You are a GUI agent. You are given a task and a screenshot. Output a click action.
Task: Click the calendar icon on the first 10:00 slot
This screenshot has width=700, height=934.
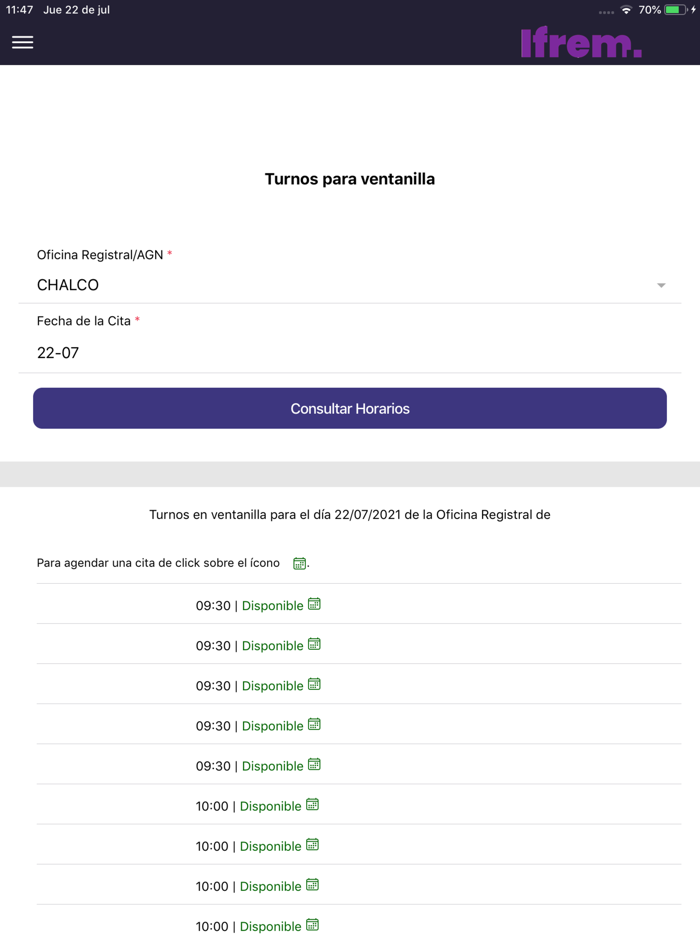[312, 804]
